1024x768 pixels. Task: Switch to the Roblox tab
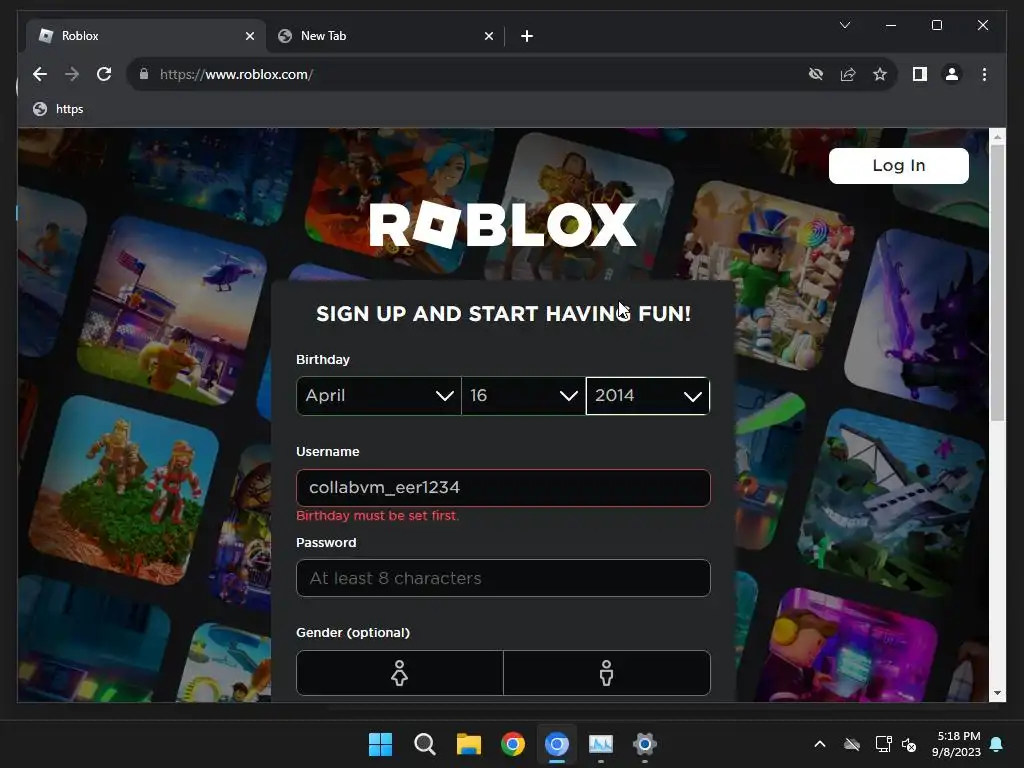pyautogui.click(x=147, y=36)
